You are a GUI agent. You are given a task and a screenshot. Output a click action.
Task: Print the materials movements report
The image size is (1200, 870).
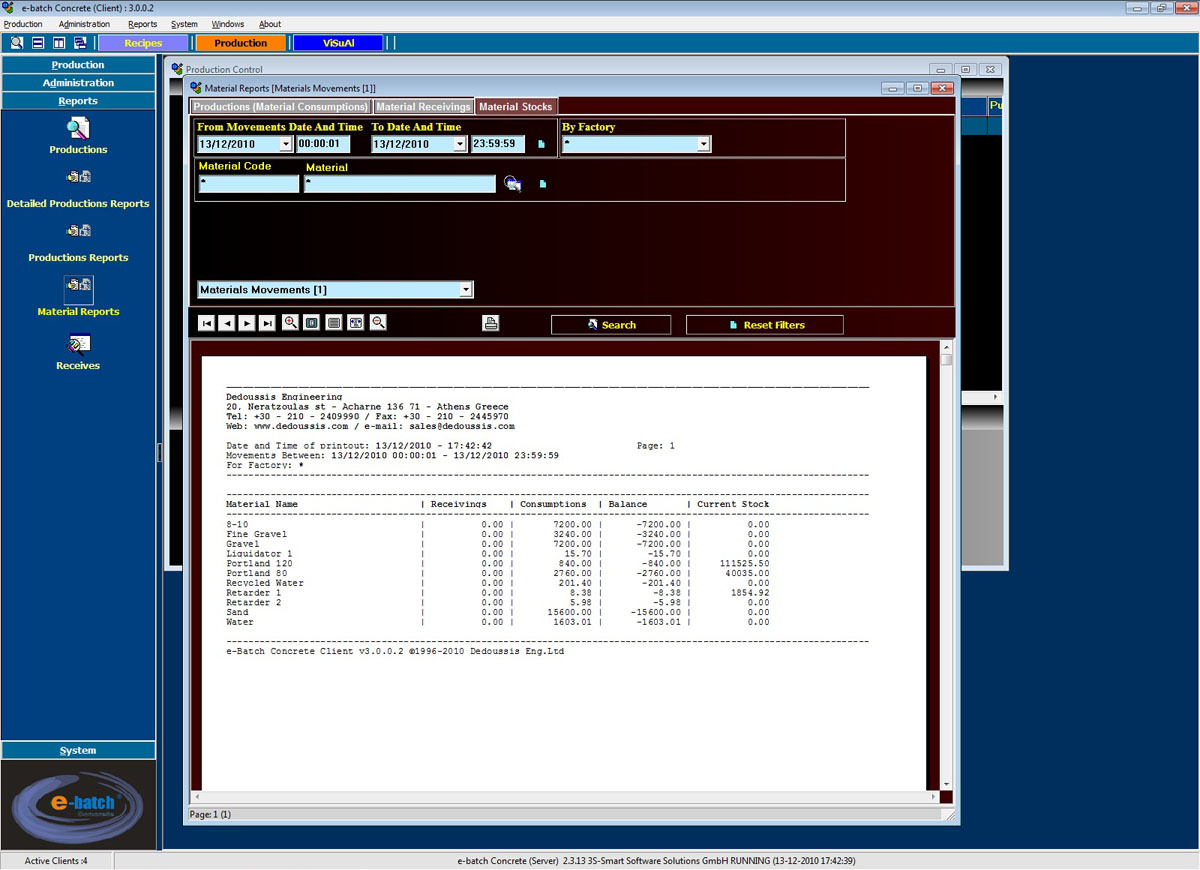(x=490, y=323)
